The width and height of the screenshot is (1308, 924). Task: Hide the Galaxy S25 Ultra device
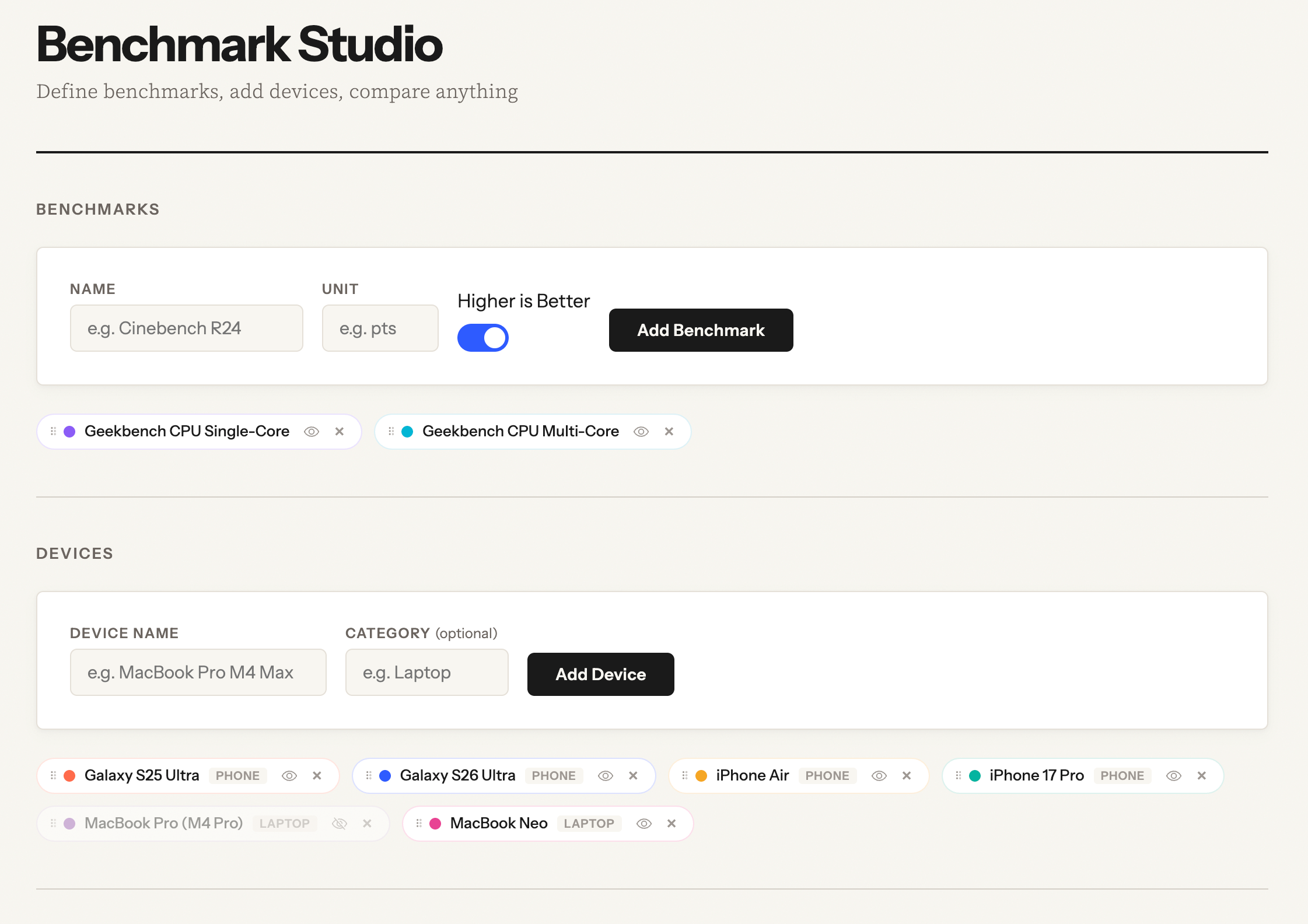click(x=289, y=776)
